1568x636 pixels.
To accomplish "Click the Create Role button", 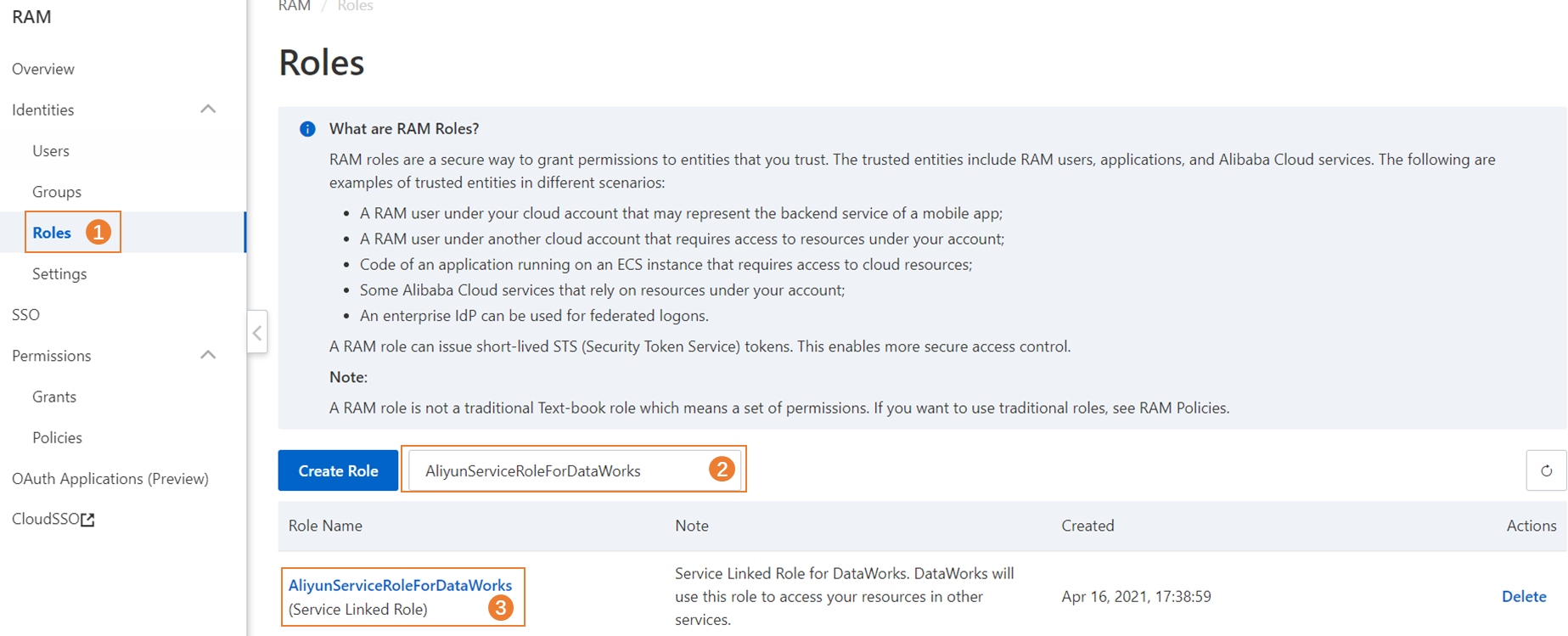I will pyautogui.click(x=338, y=470).
